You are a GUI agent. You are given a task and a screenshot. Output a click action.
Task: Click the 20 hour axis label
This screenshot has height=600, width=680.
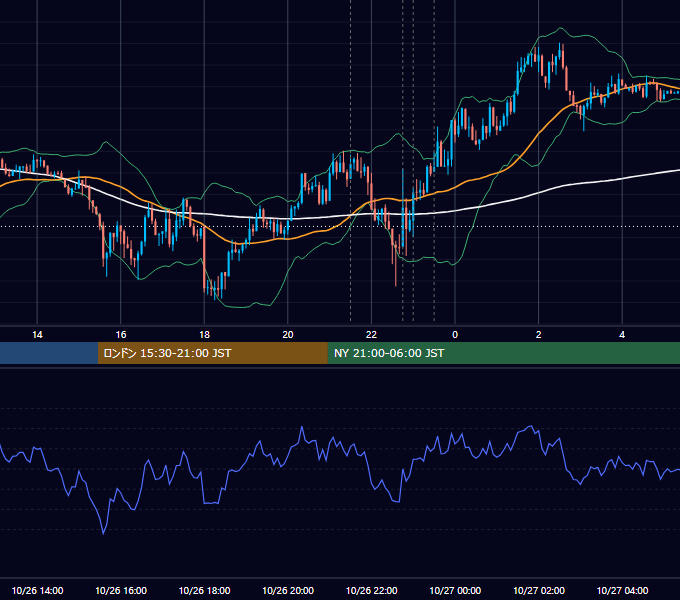[288, 335]
